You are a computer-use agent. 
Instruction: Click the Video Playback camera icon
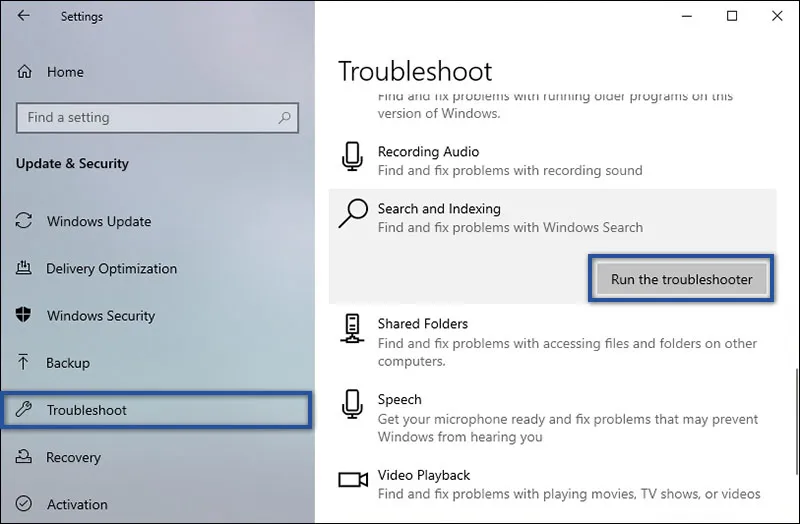pos(353,480)
